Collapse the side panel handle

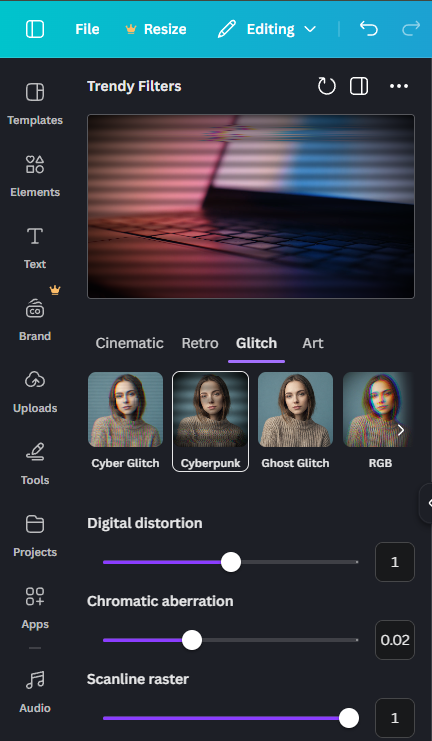427,503
